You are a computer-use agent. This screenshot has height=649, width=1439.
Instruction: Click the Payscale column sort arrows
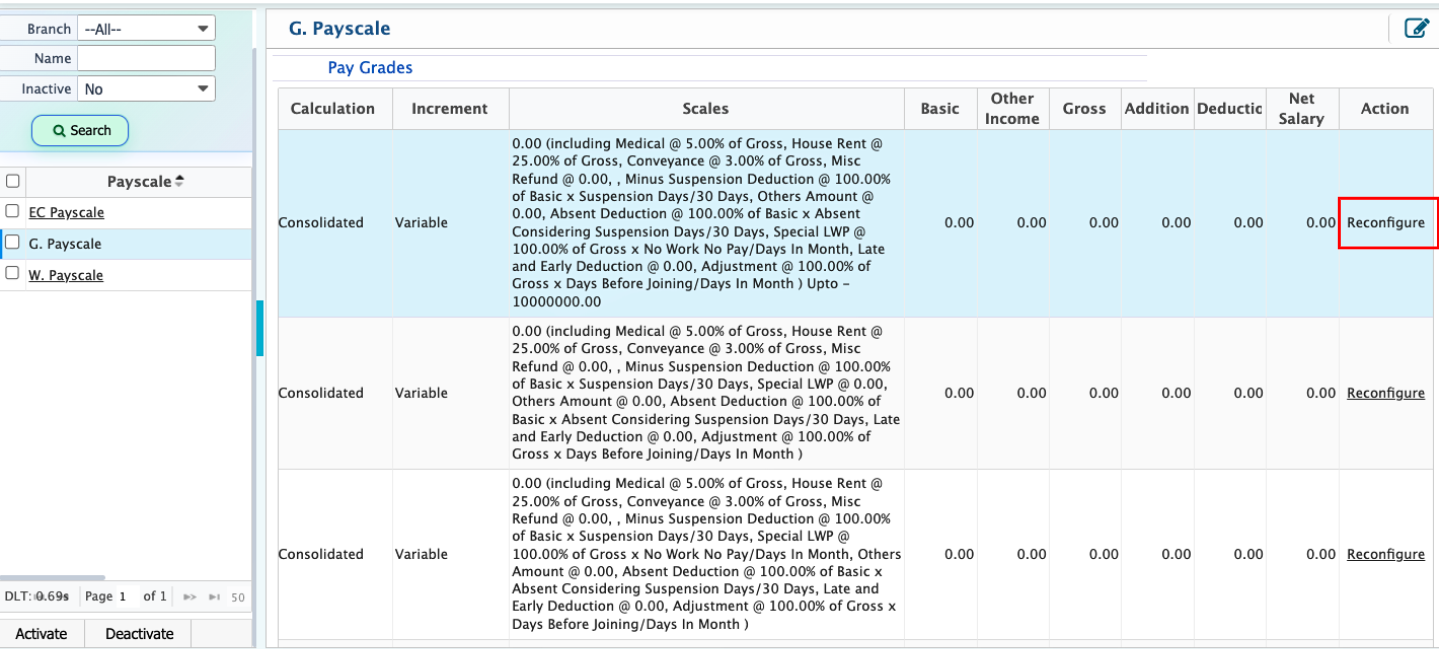point(180,181)
